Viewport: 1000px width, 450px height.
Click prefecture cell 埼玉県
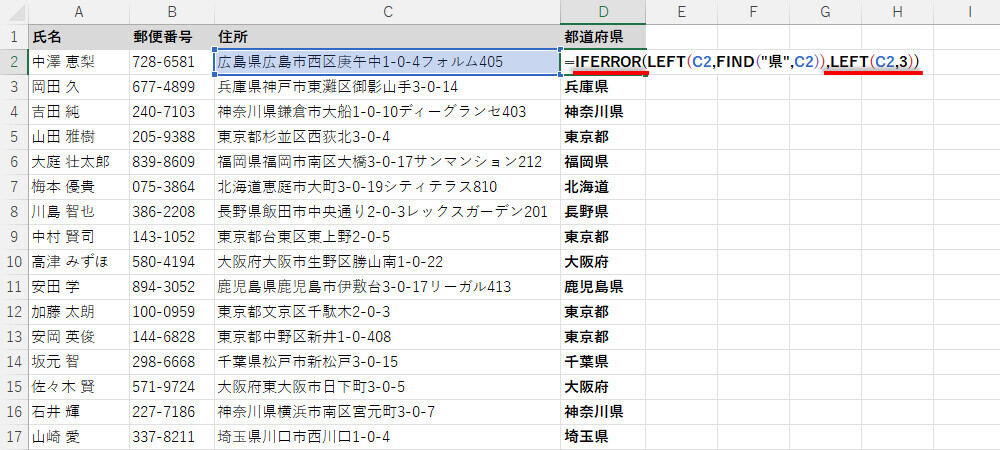(603, 437)
